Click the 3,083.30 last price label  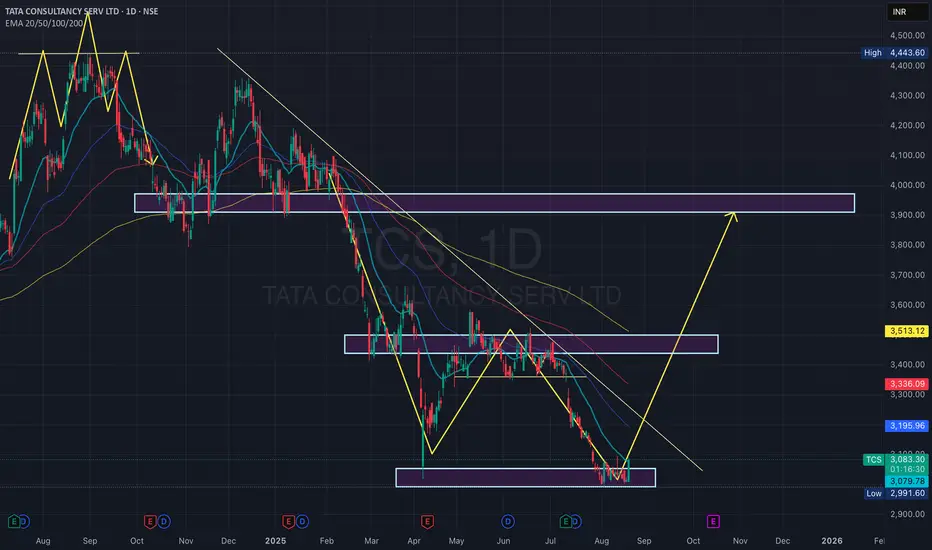point(907,460)
